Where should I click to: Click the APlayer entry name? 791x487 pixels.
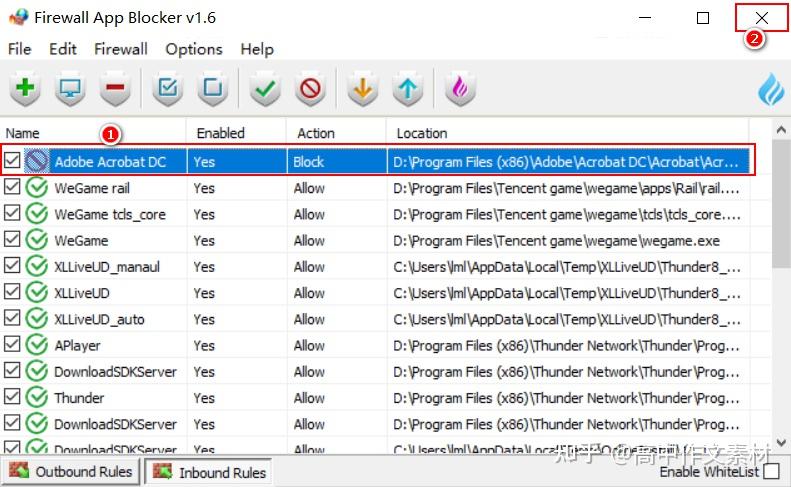pos(77,346)
